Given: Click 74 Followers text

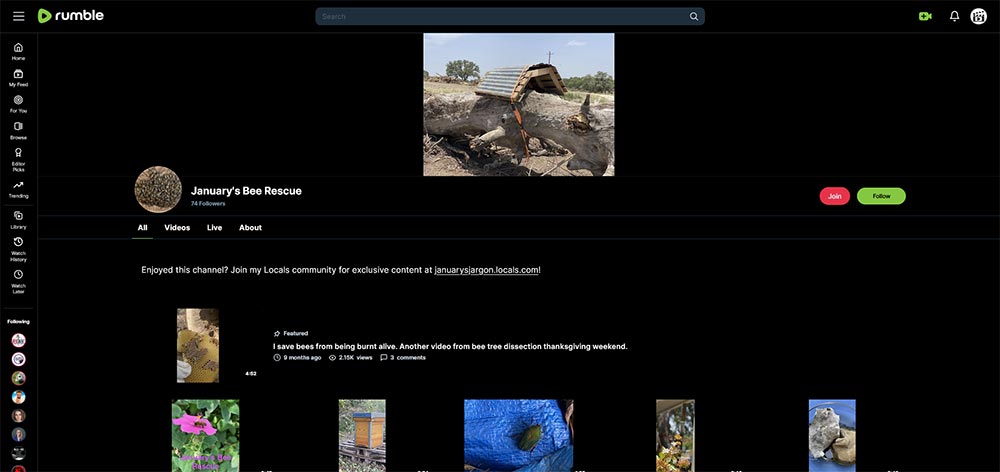Looking at the screenshot, I should tap(208, 204).
